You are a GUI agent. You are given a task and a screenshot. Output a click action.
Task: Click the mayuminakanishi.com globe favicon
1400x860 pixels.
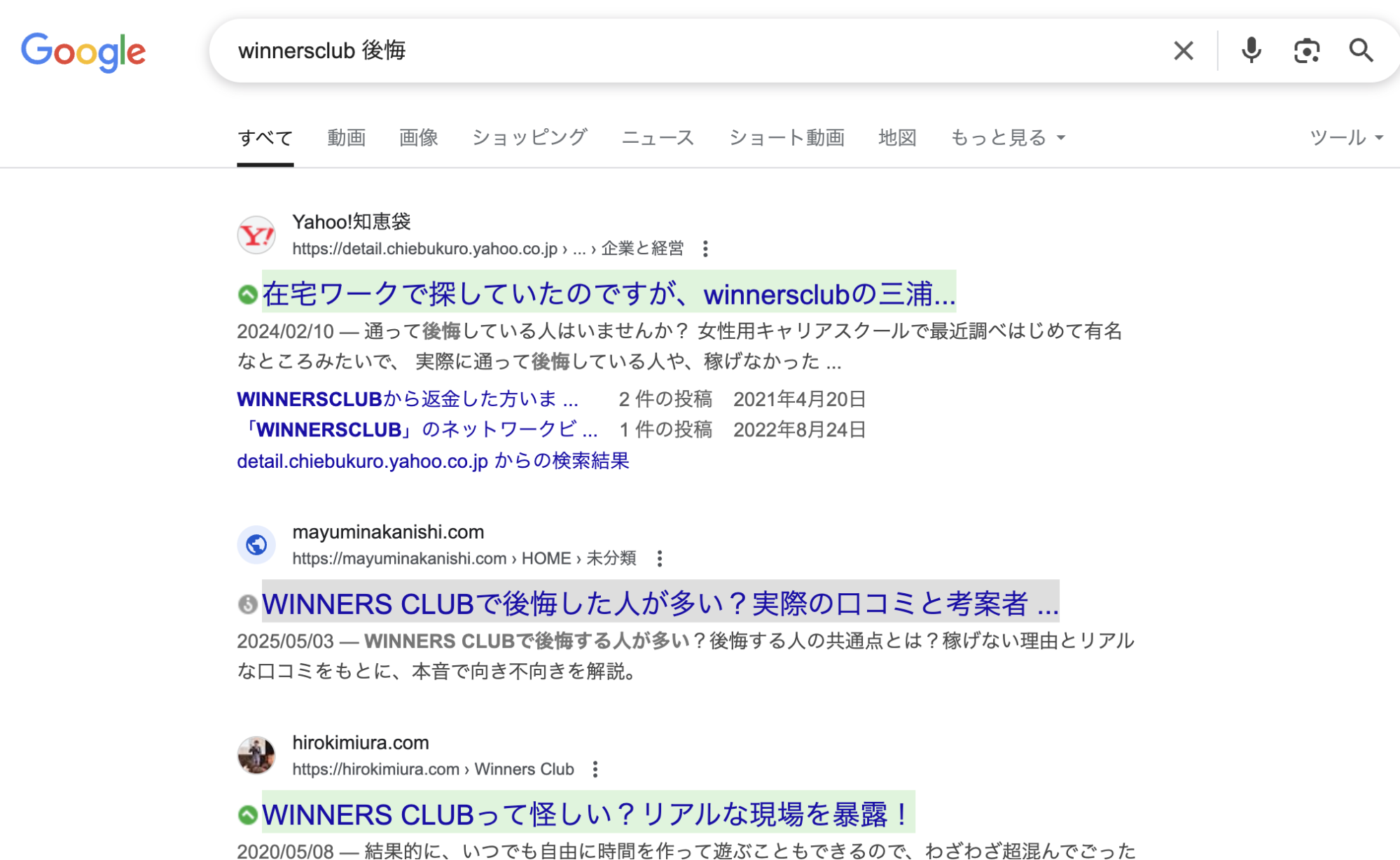256,545
